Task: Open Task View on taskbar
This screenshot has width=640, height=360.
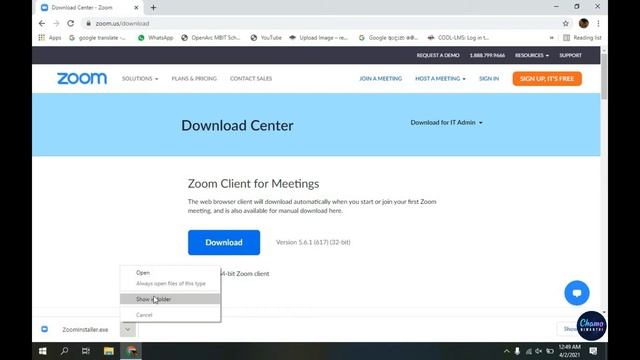Action: click(x=86, y=351)
